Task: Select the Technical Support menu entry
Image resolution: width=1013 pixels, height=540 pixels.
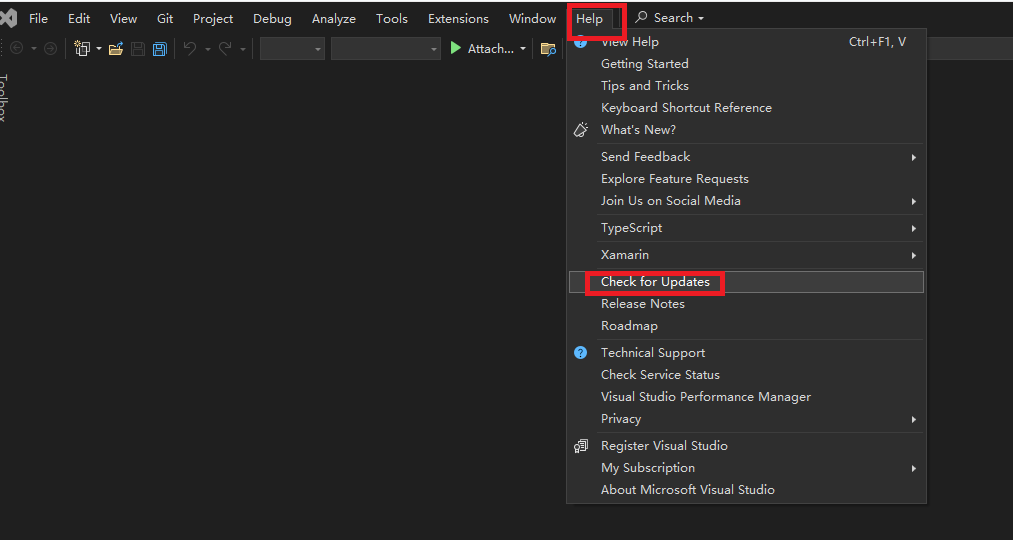Action: pos(746,353)
